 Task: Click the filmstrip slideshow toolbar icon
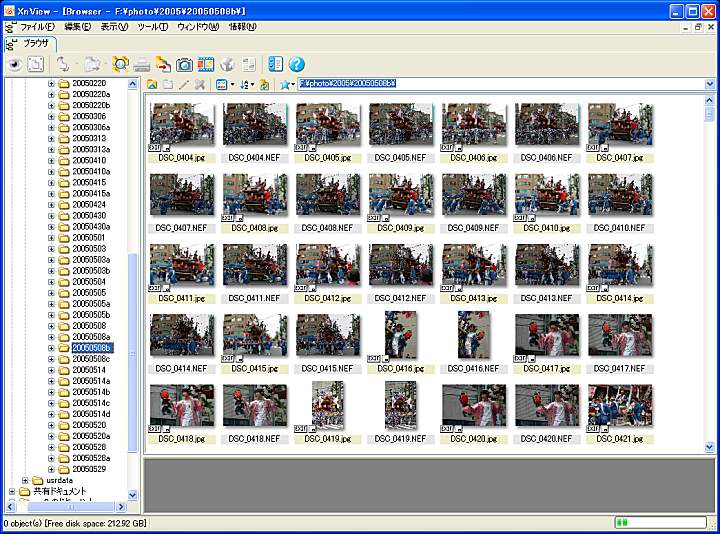(x=205, y=64)
